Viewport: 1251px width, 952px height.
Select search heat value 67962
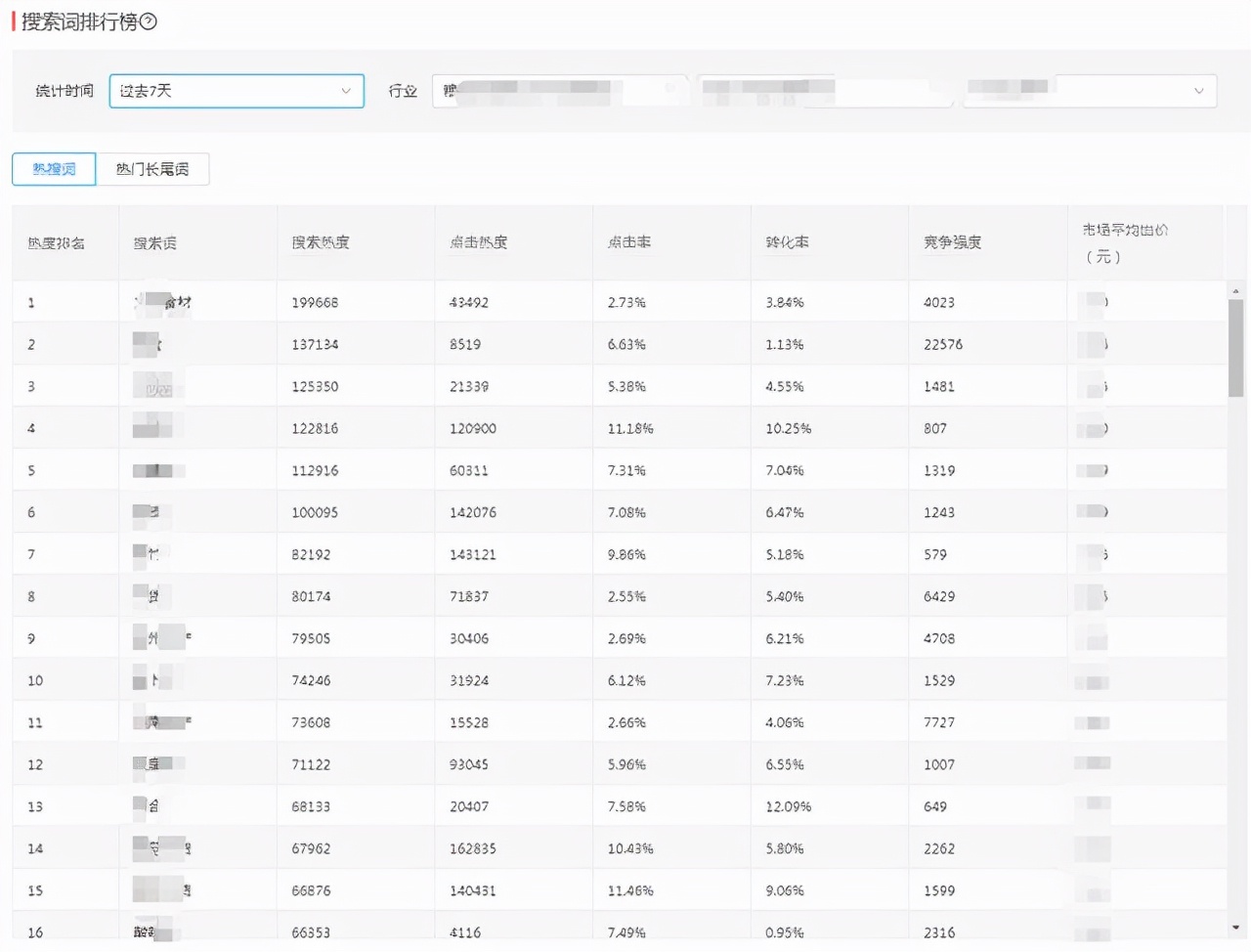pos(311,849)
